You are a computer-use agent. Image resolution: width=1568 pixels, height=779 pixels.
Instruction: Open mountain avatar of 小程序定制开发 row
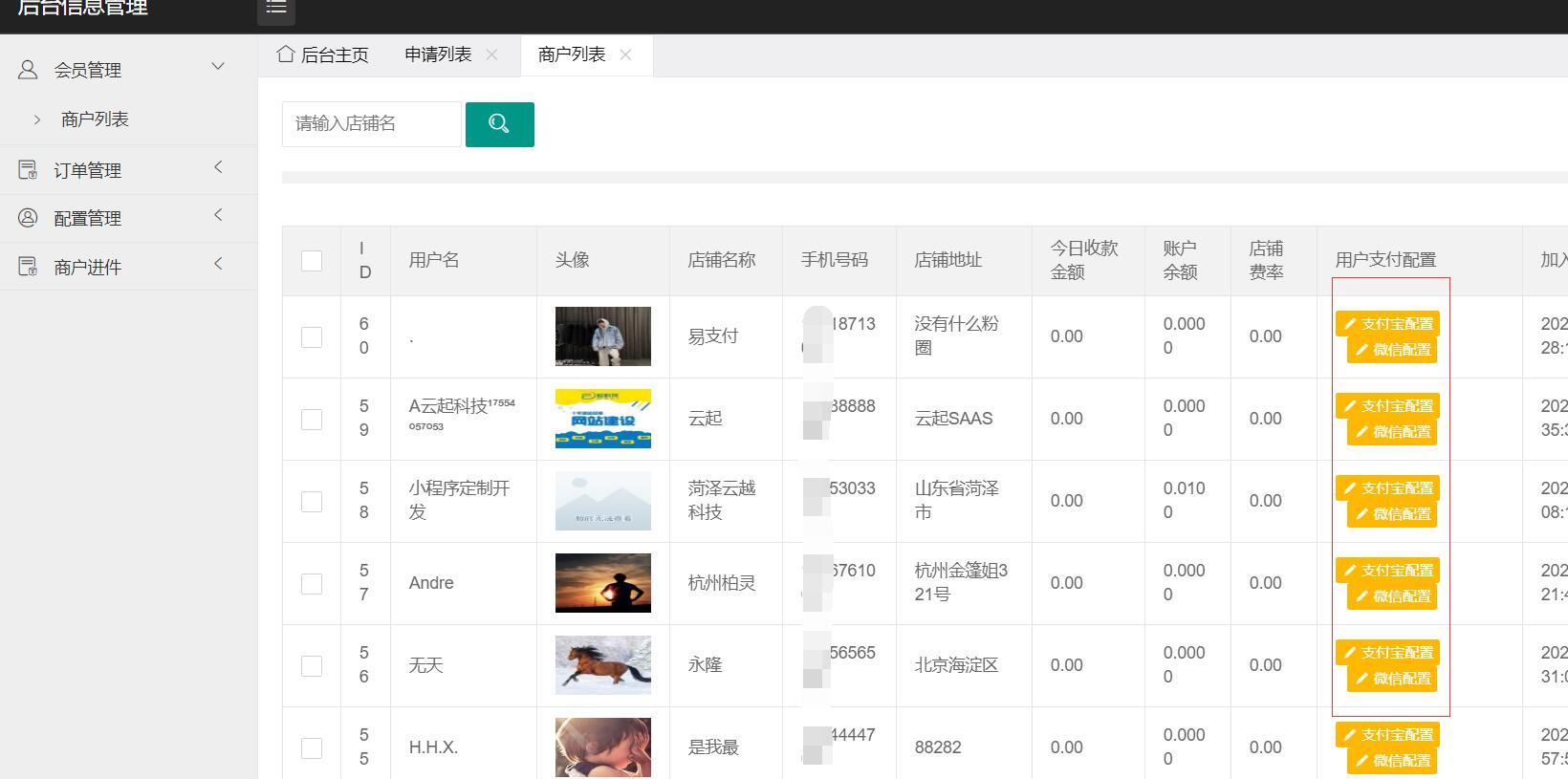click(x=603, y=501)
